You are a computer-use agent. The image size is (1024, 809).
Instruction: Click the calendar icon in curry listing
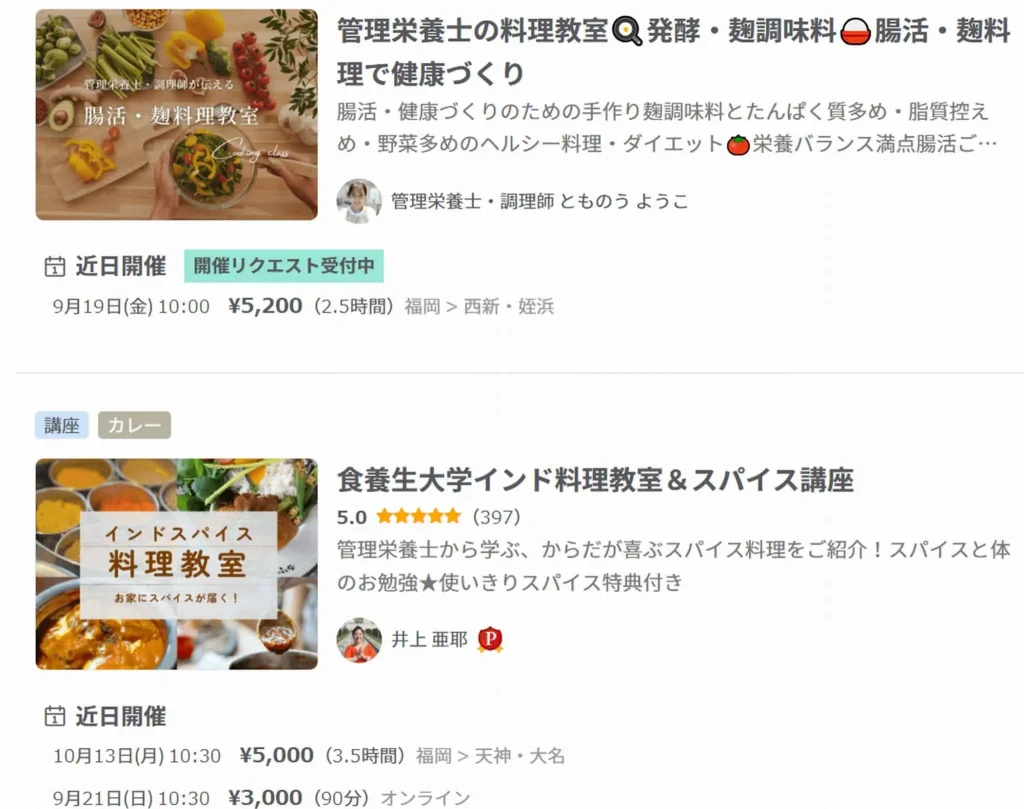click(55, 716)
